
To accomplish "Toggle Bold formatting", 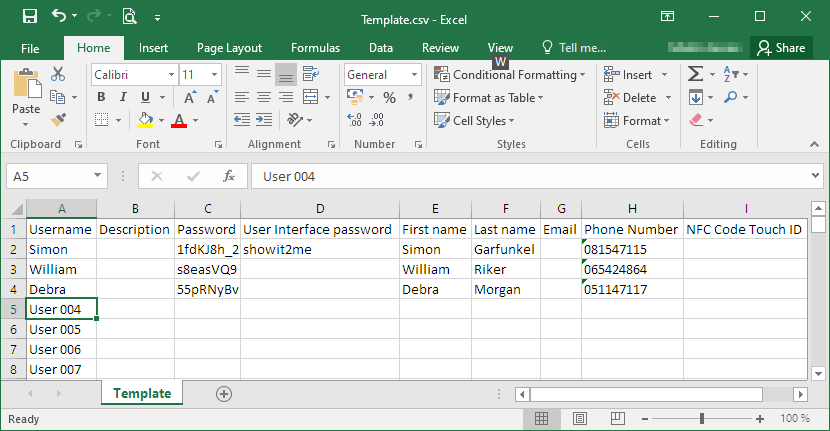I will (x=101, y=97).
